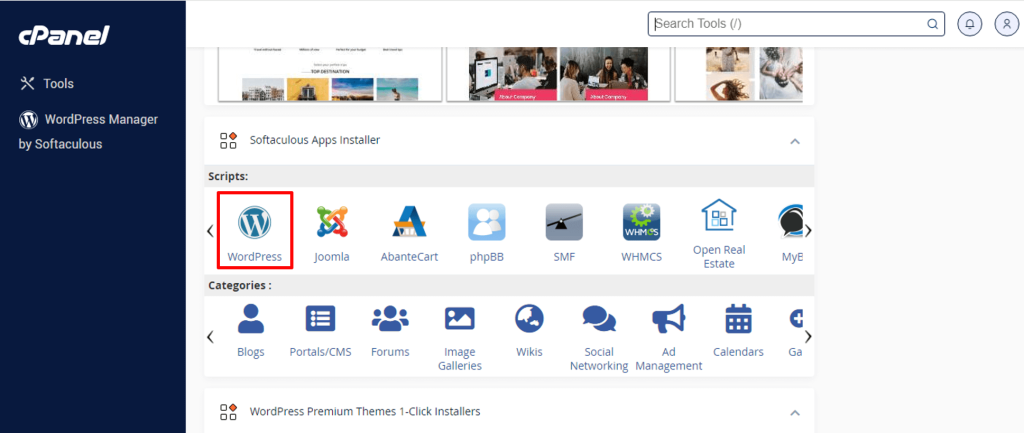This screenshot has height=433, width=1024.
Task: Open the WHMCS script icon
Action: [x=641, y=233]
